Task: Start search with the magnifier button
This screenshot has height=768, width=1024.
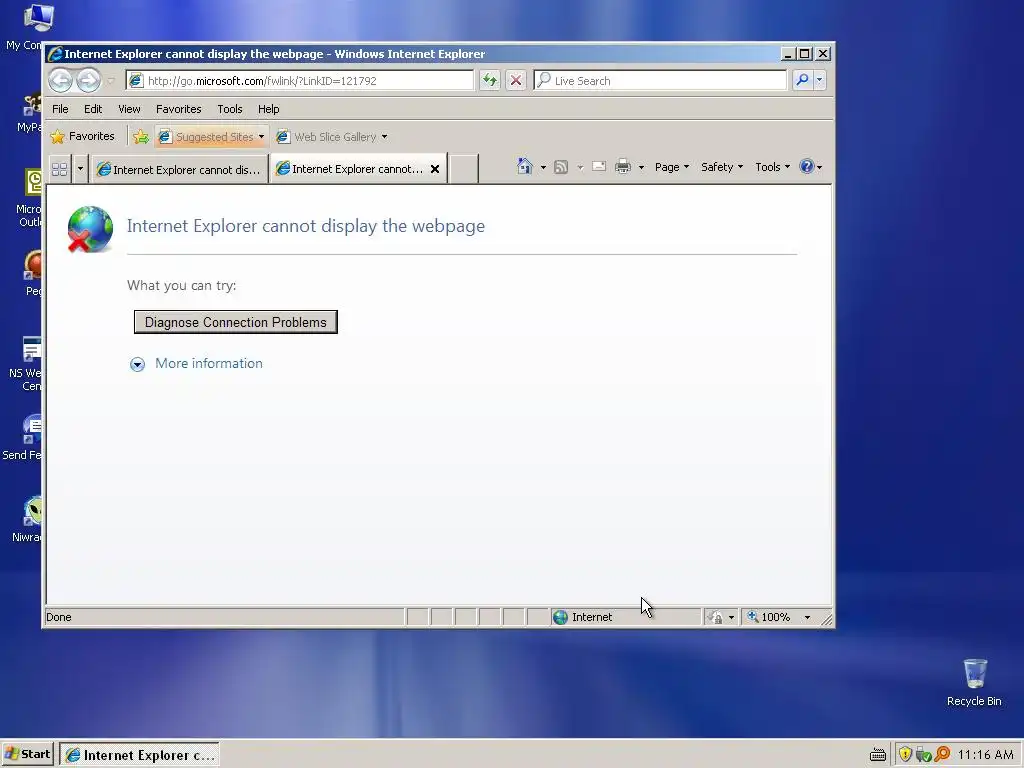Action: 802,80
